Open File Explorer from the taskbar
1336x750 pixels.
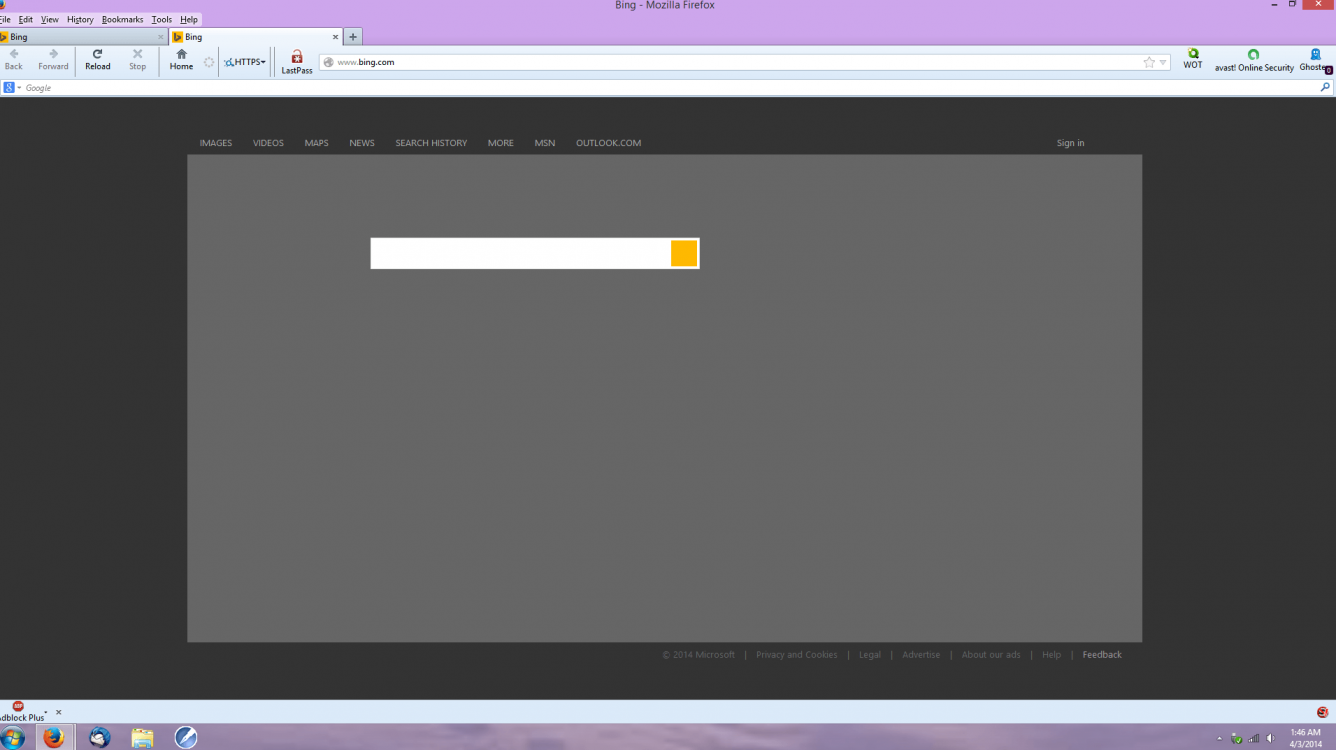click(x=142, y=738)
